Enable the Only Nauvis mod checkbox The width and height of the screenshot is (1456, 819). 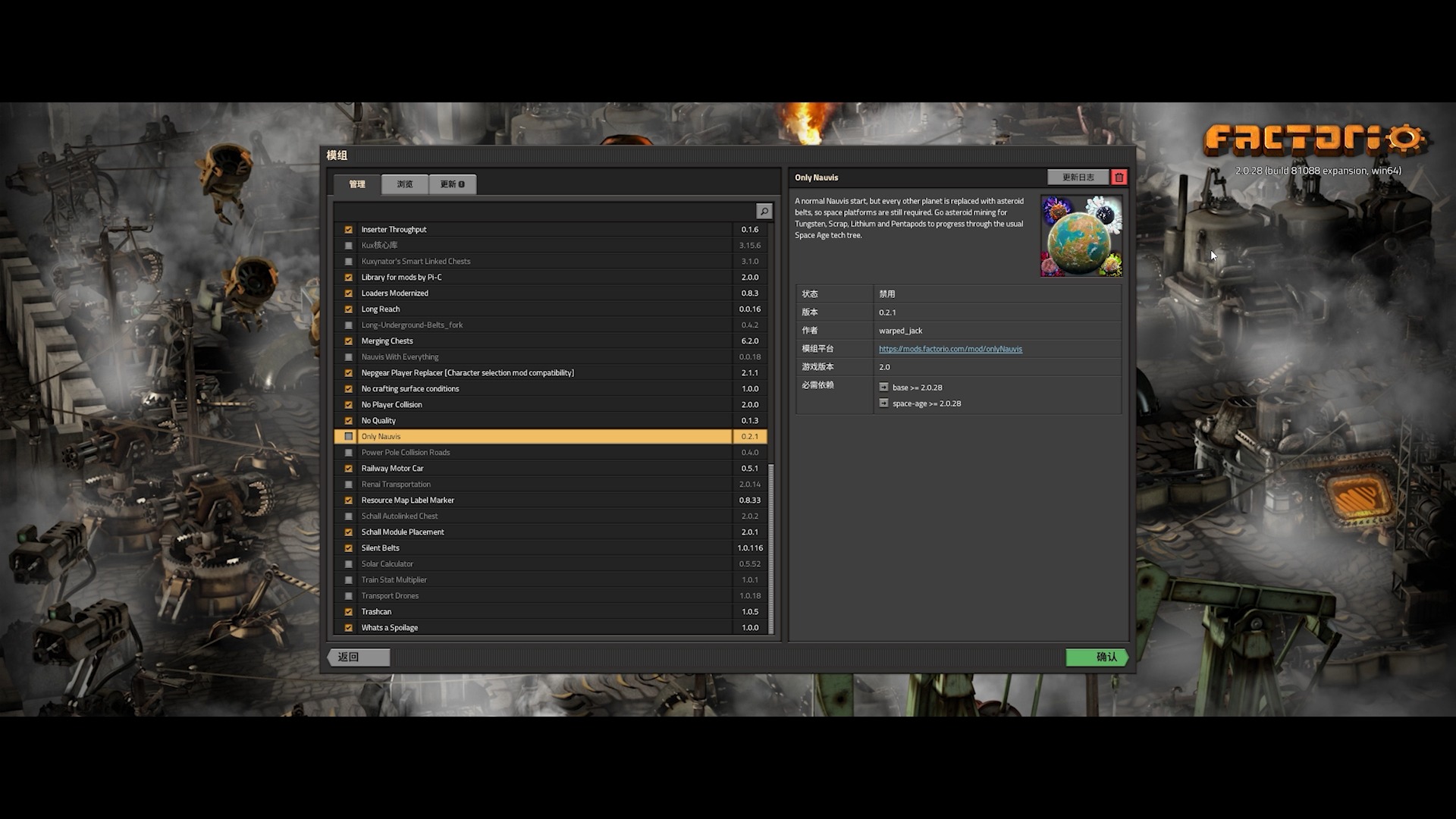[349, 437]
